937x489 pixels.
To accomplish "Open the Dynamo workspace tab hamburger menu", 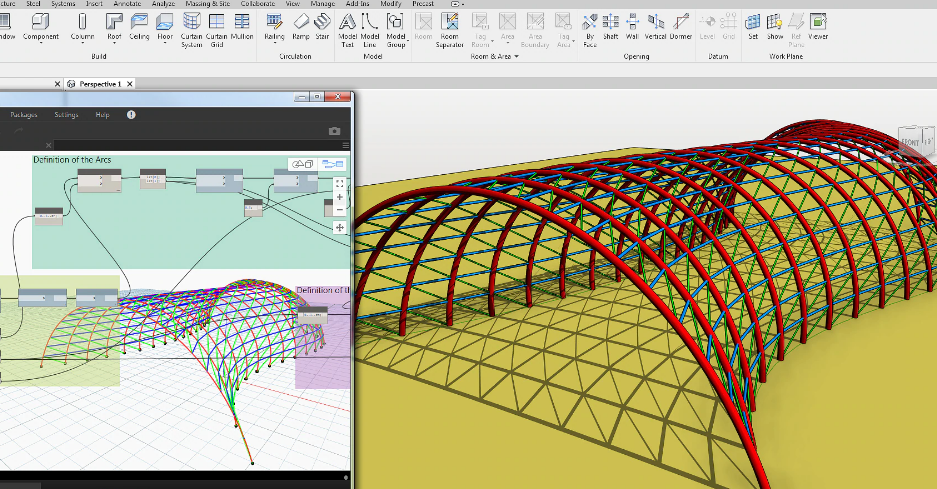I will pyautogui.click(x=345, y=145).
